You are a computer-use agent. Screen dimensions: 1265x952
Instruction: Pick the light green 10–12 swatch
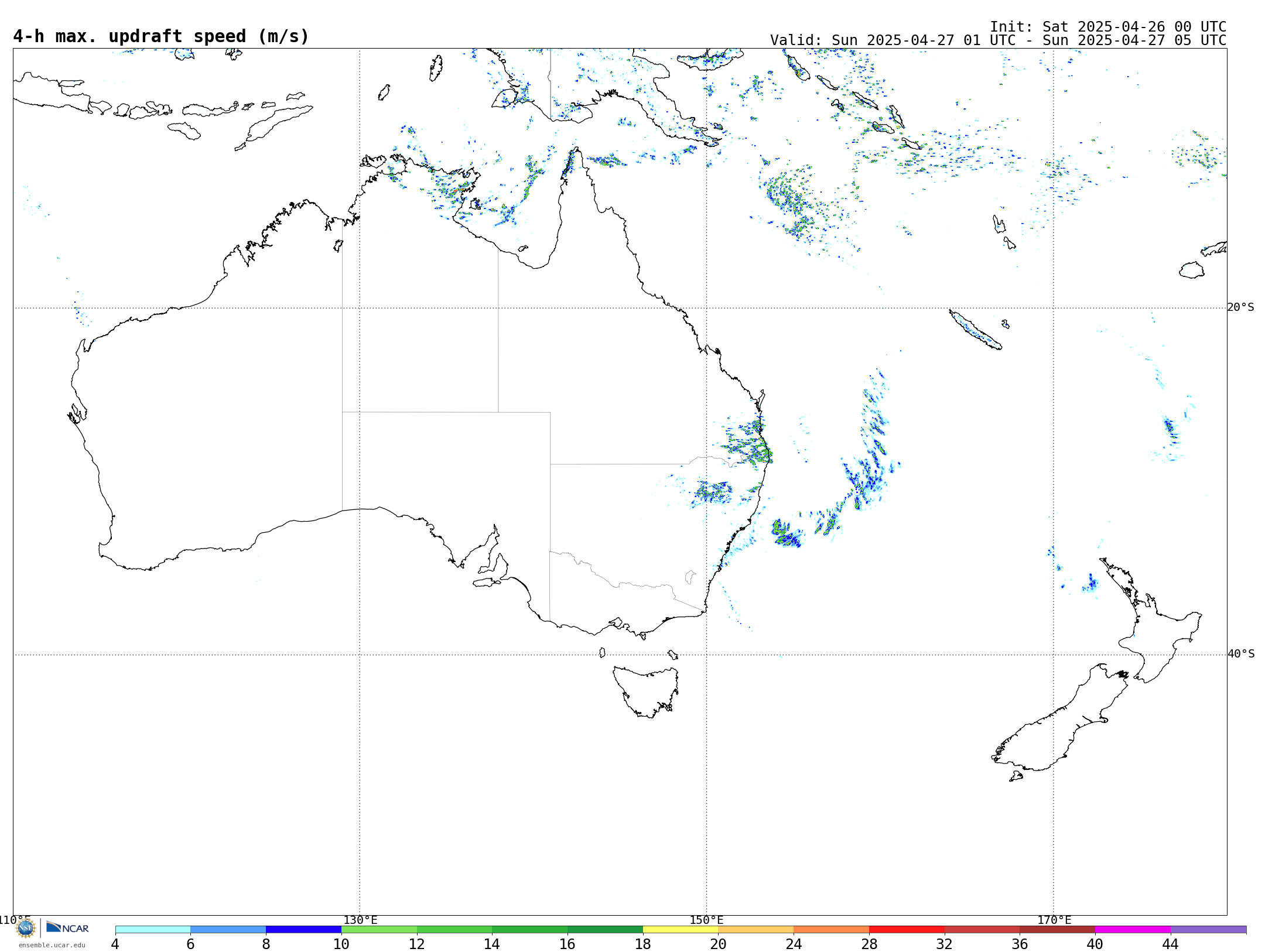(379, 929)
